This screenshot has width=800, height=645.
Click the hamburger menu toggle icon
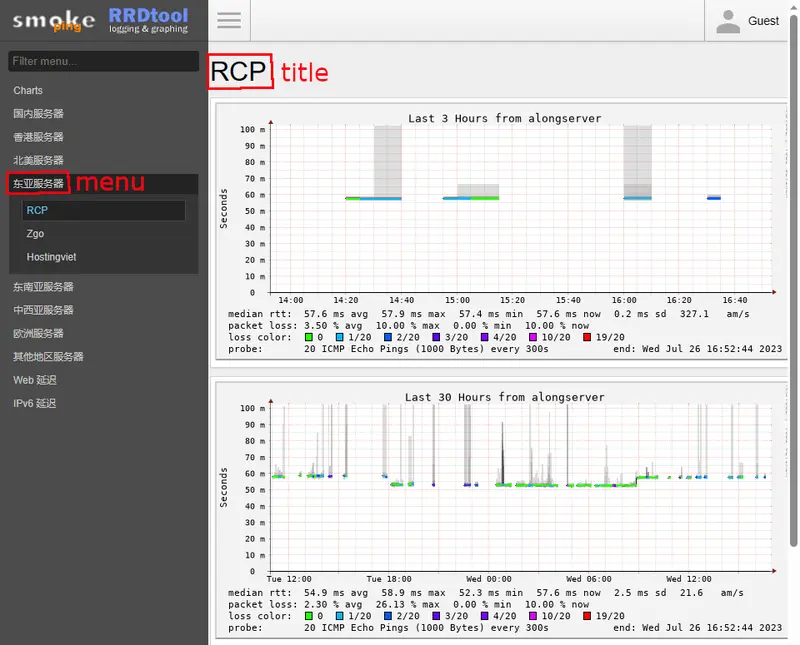[x=229, y=21]
